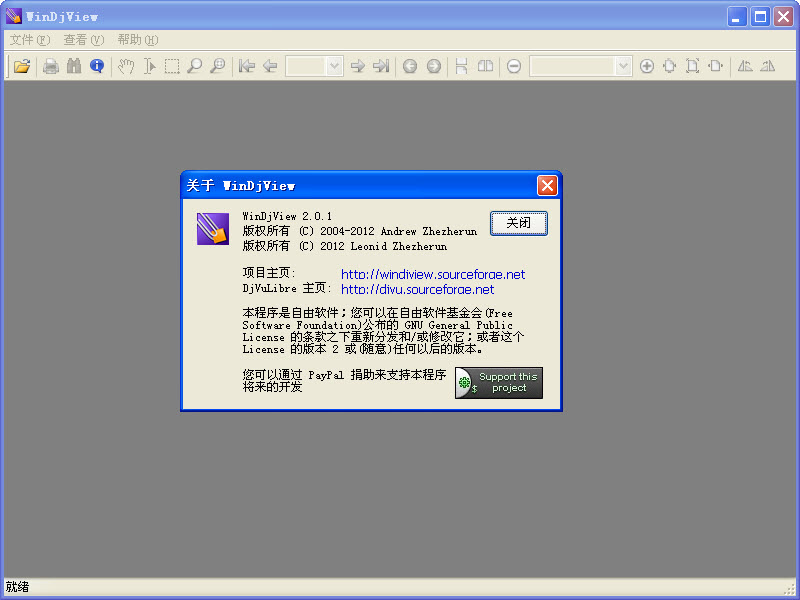
Task: Select the Find binoculars icon
Action: (71, 66)
